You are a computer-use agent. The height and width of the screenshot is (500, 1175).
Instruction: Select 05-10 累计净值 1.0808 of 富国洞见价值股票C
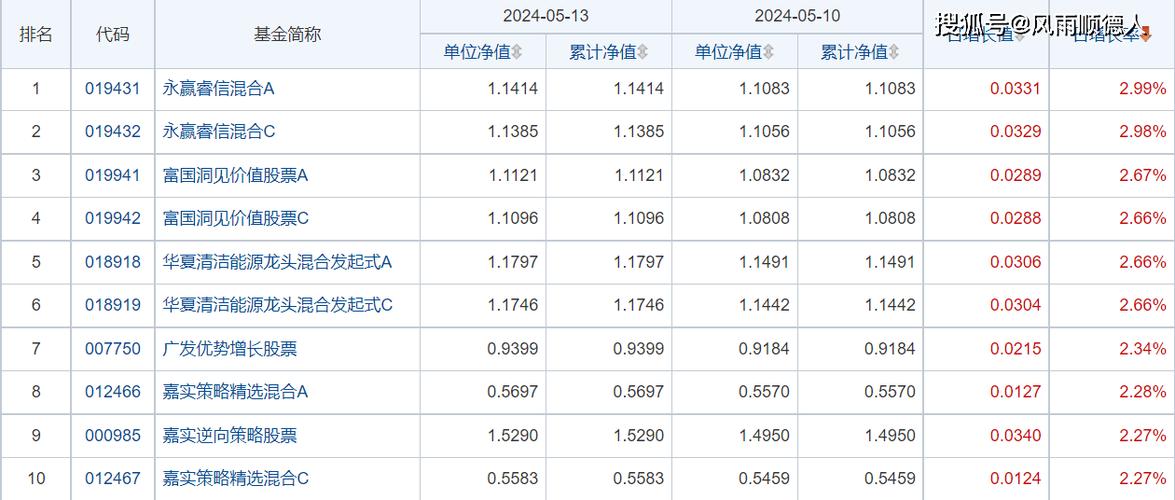[x=890, y=219]
